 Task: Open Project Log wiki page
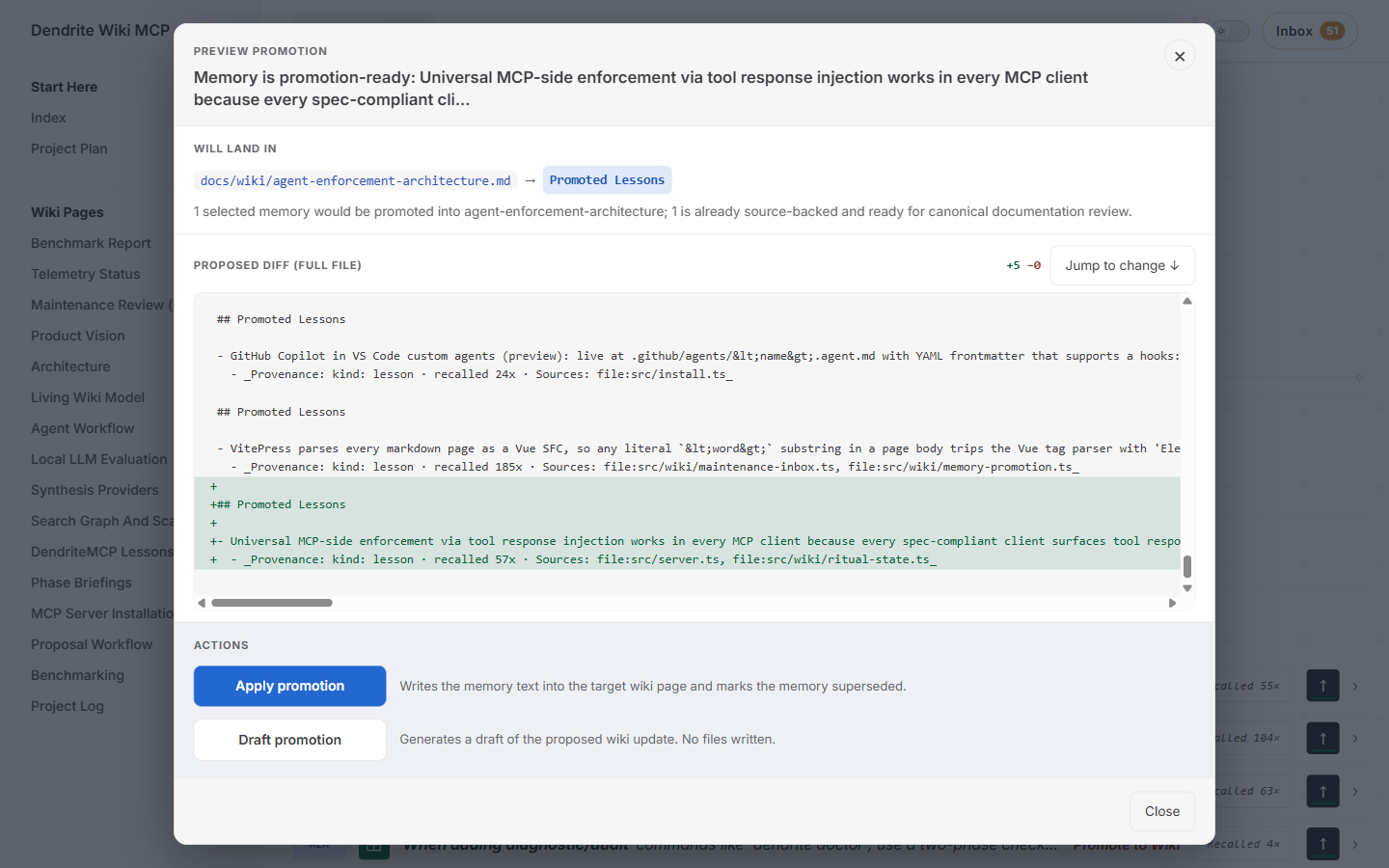[x=68, y=706]
